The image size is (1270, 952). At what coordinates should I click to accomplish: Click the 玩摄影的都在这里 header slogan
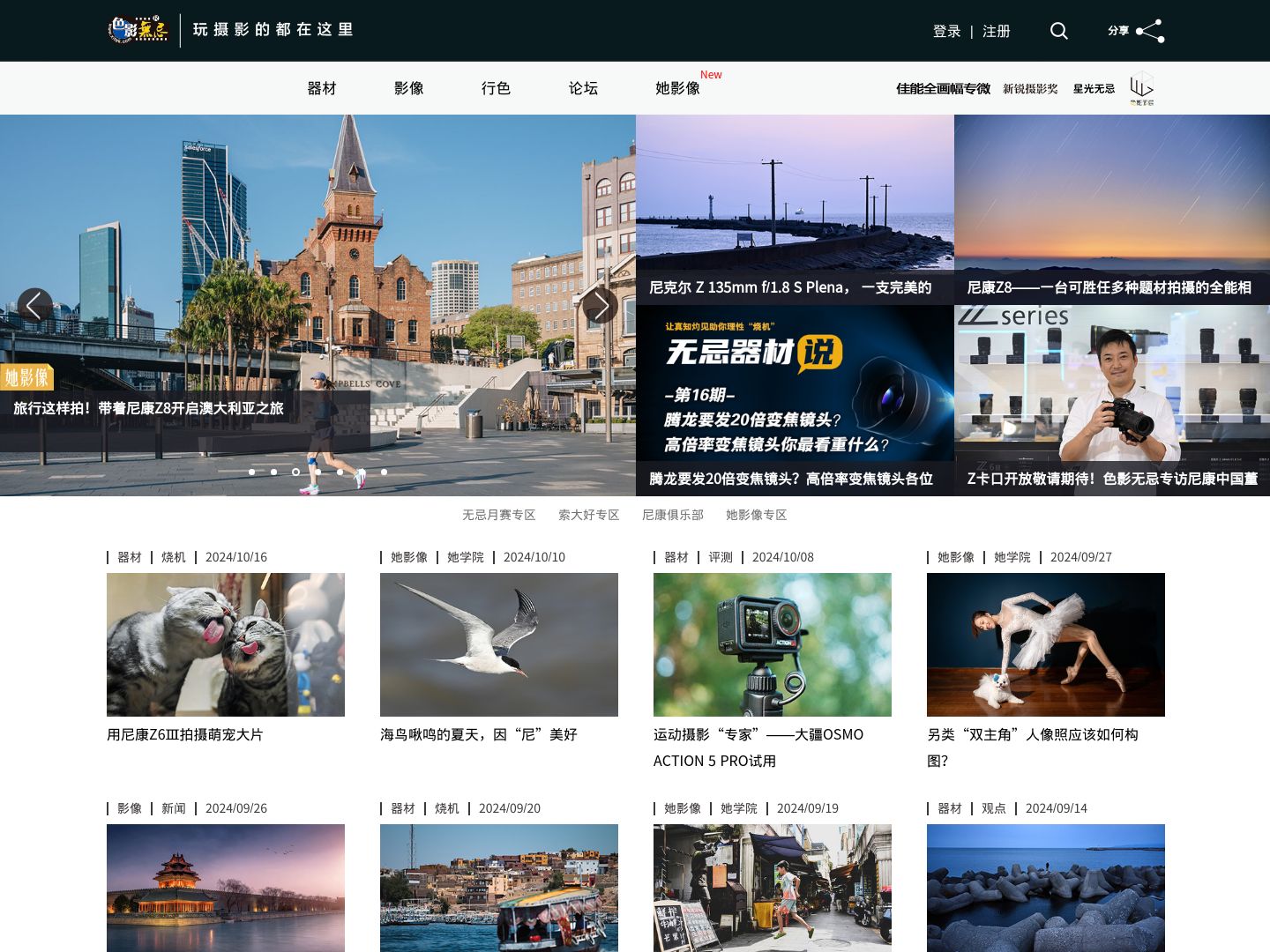click(273, 30)
